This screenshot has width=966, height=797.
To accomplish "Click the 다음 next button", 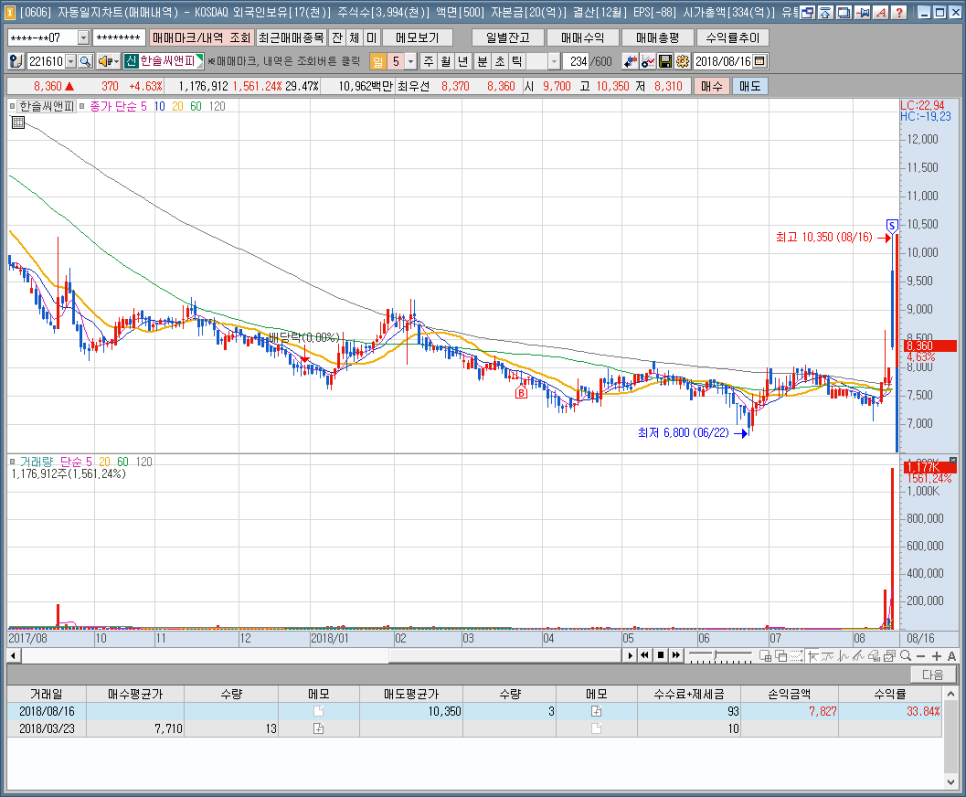I will coord(933,674).
